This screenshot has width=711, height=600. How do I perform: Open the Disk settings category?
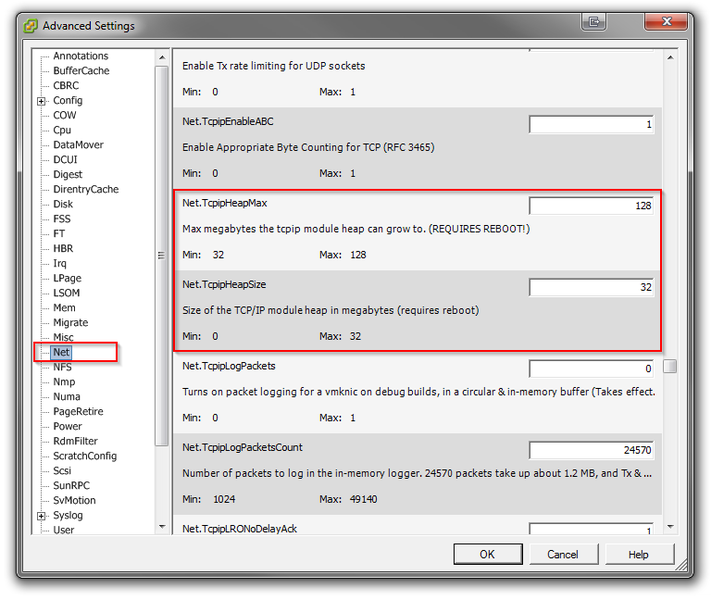(62, 204)
